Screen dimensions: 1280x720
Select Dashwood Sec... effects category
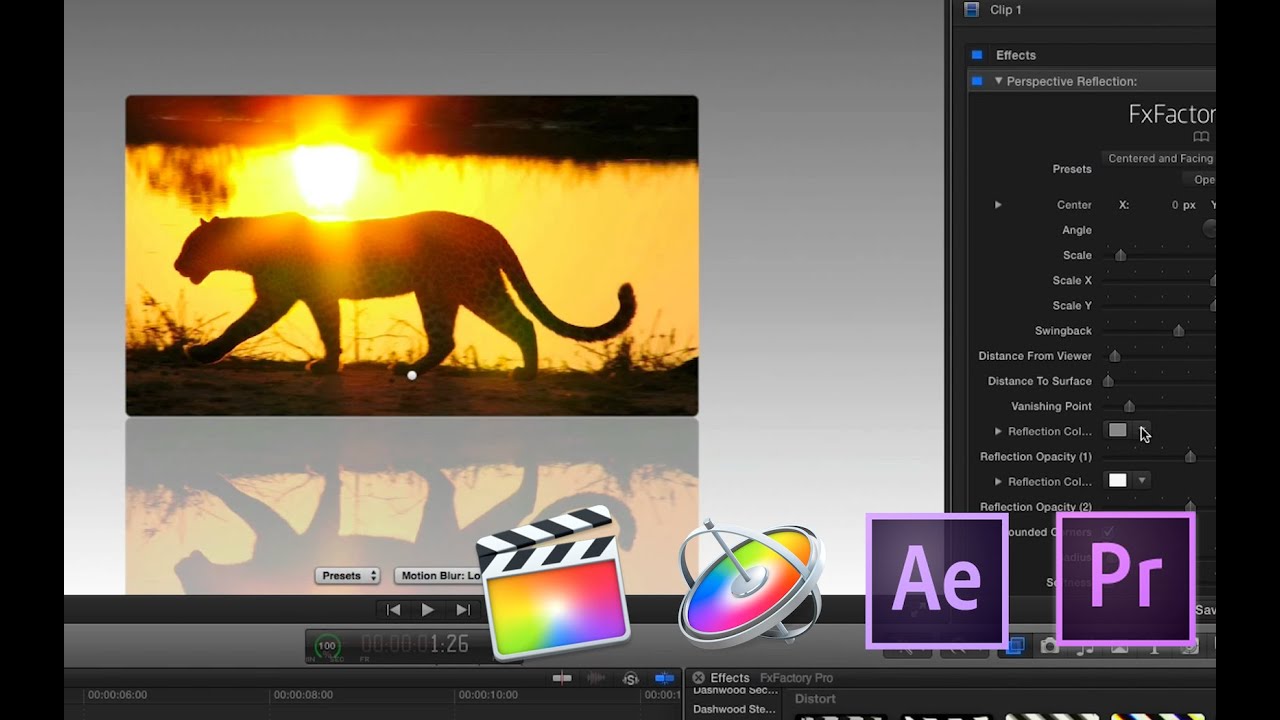click(x=735, y=690)
